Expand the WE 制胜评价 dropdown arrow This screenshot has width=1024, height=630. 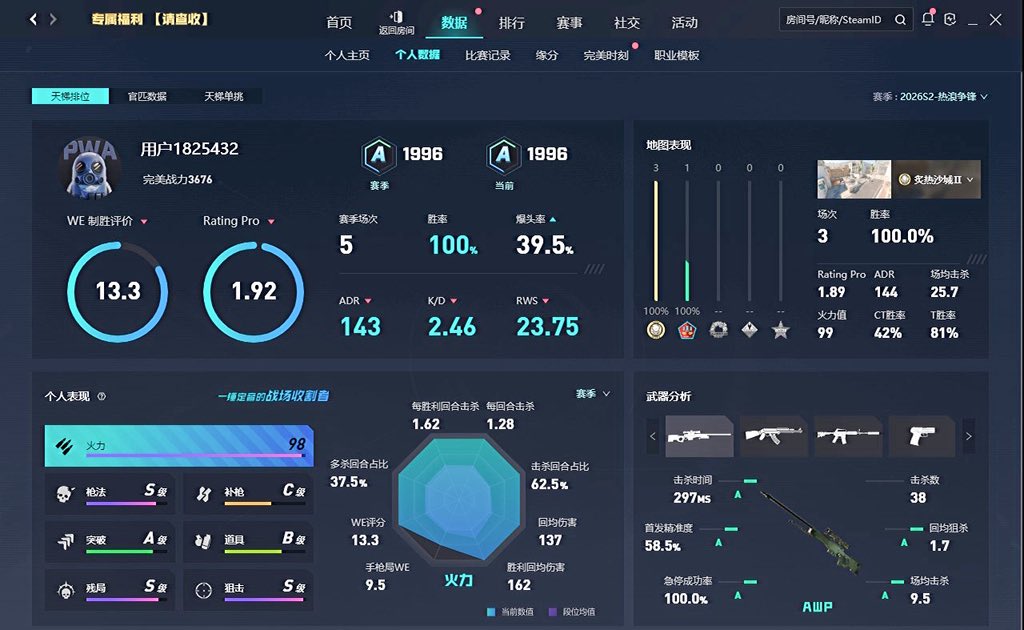pos(144,222)
